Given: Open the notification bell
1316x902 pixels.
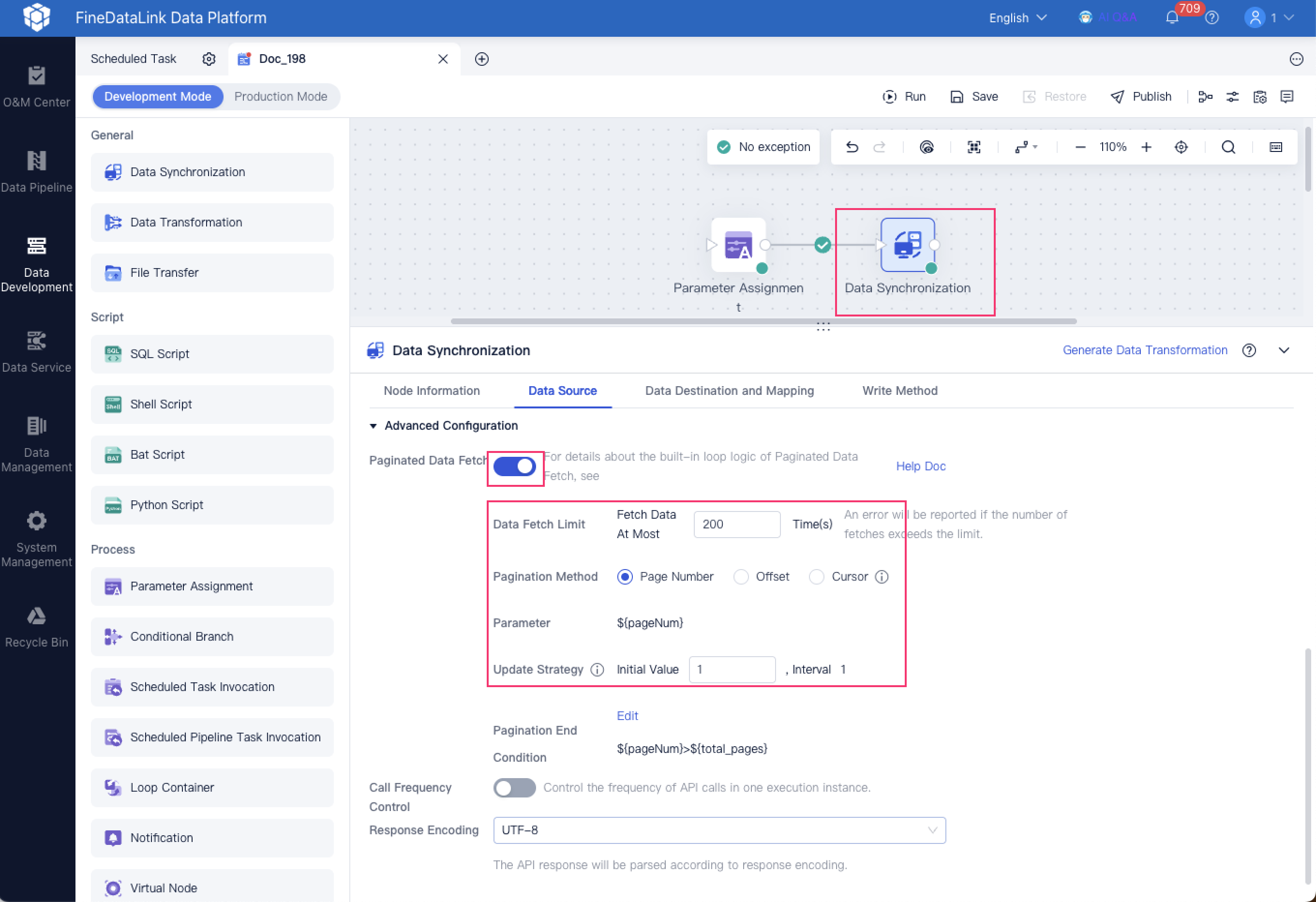Looking at the screenshot, I should [x=1172, y=17].
